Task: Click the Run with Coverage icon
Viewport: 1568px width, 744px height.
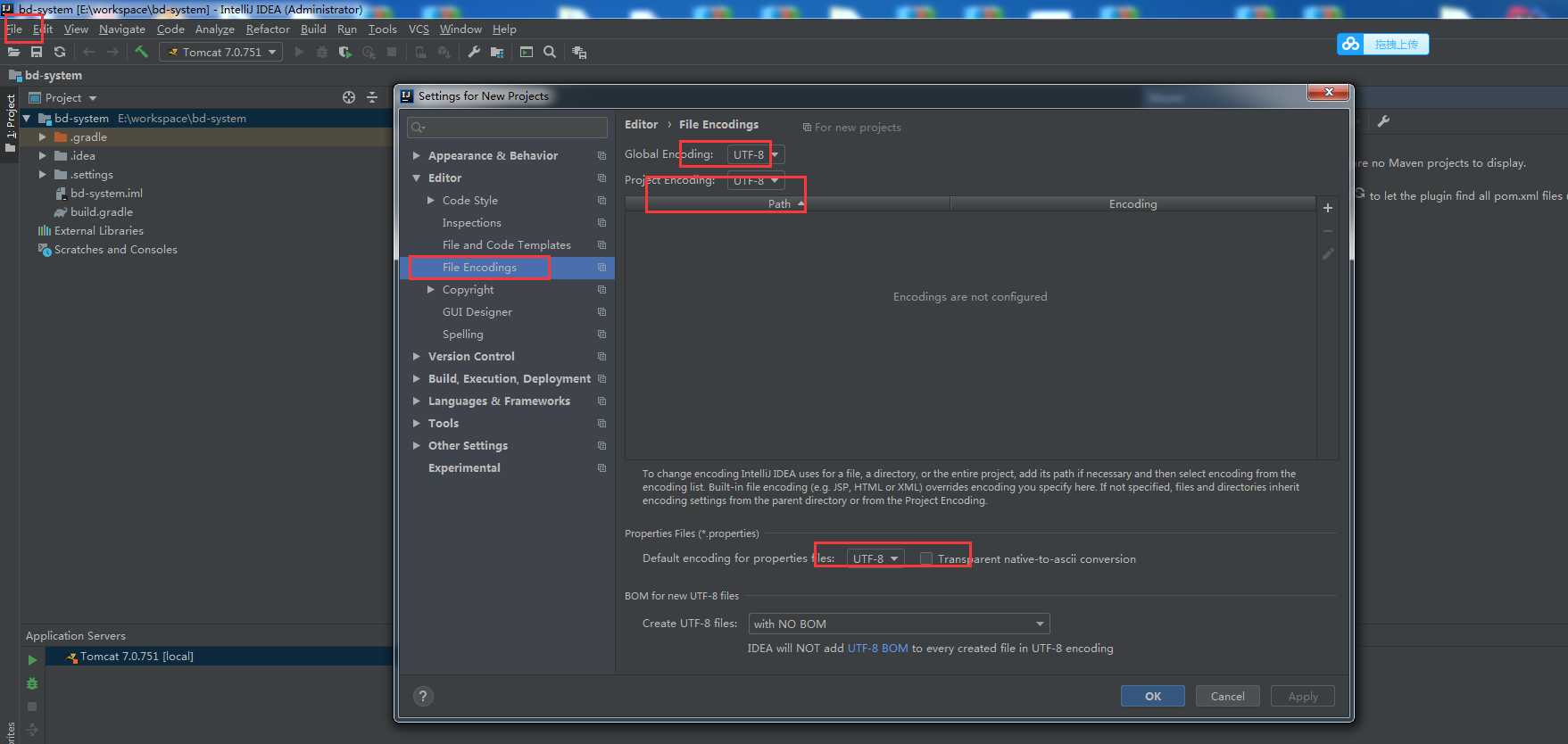Action: tap(345, 53)
